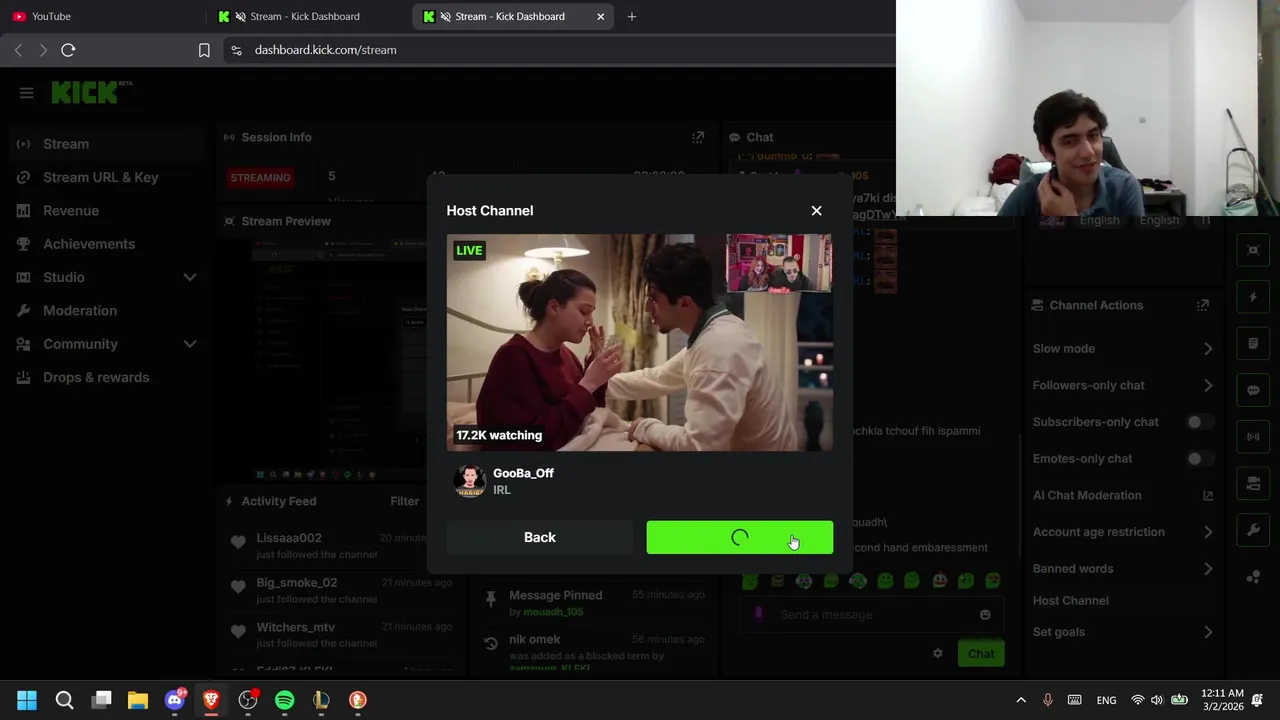The width and height of the screenshot is (1280, 720).
Task: Open Achievements in sidebar
Action: 88,244
